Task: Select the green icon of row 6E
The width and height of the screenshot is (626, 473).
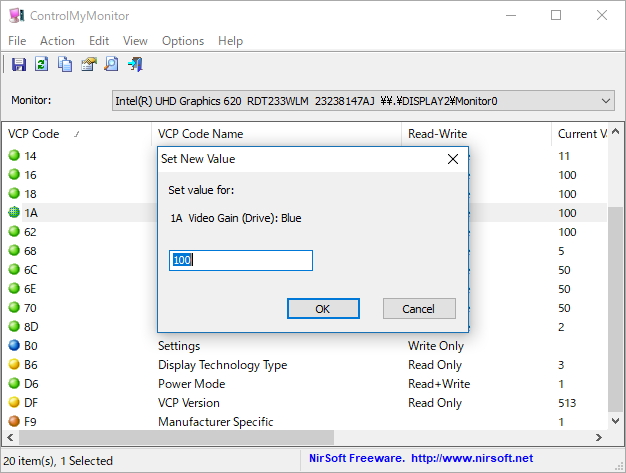Action: point(14,288)
